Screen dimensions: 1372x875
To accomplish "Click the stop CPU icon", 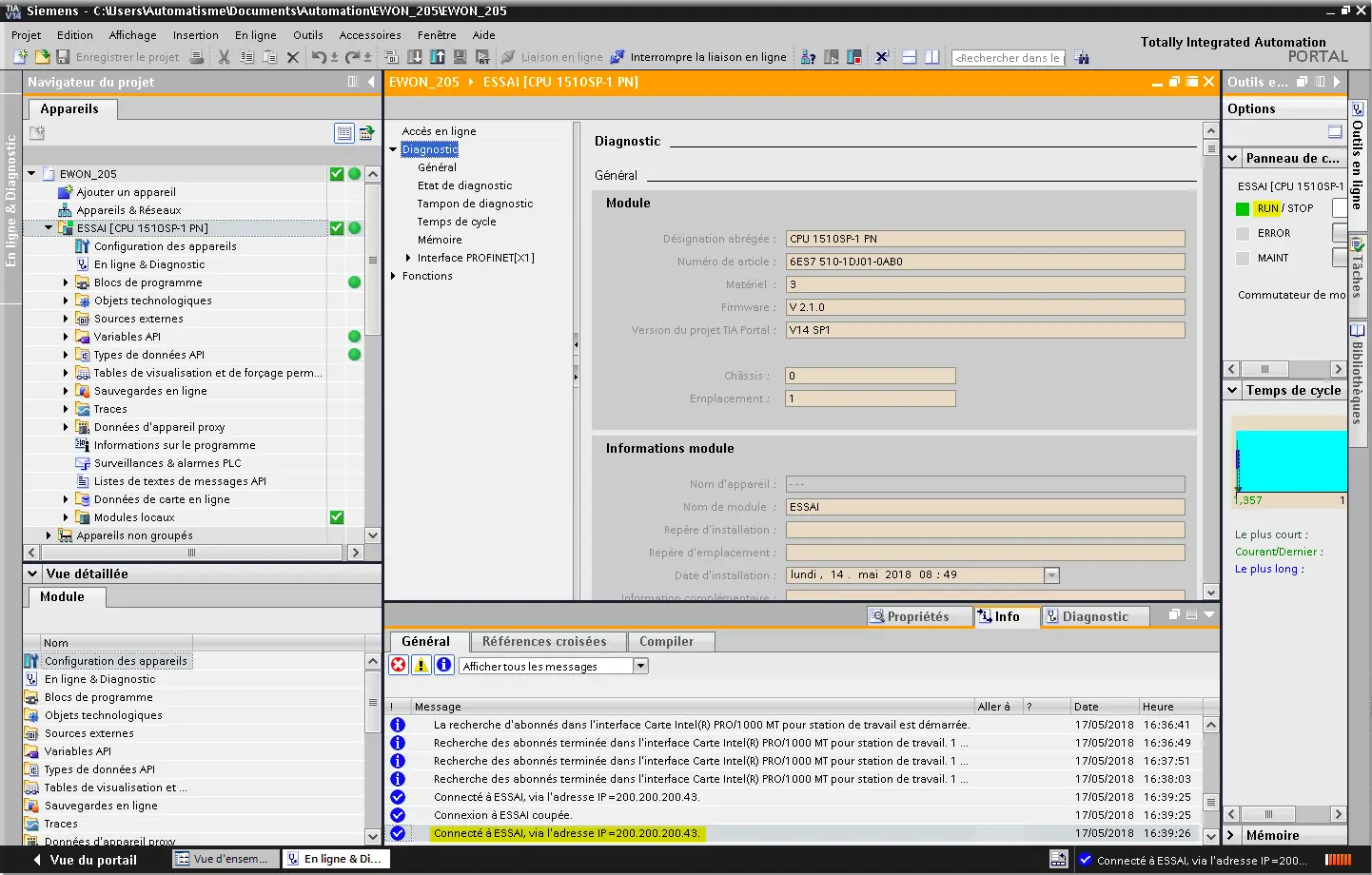I will pos(853,57).
